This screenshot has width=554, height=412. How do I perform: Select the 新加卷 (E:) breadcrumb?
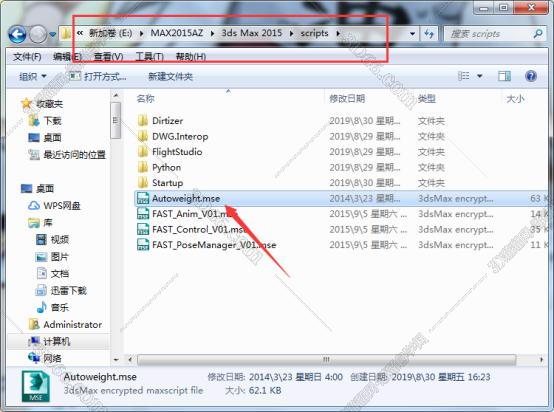(110, 33)
